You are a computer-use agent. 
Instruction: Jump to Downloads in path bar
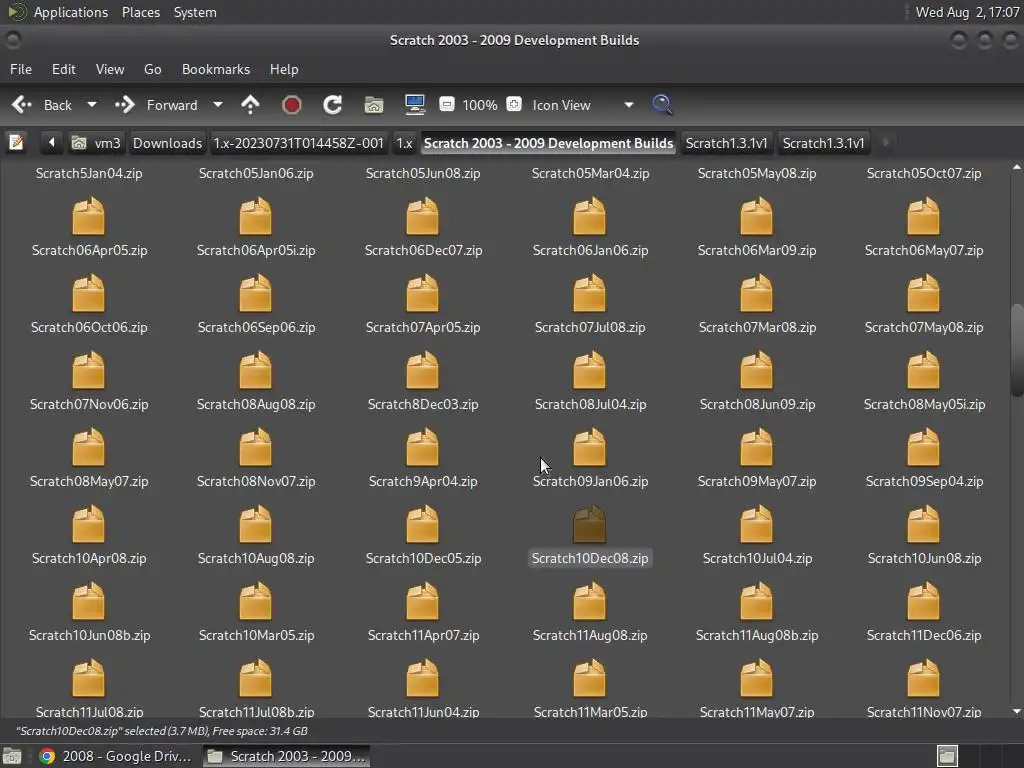point(167,143)
